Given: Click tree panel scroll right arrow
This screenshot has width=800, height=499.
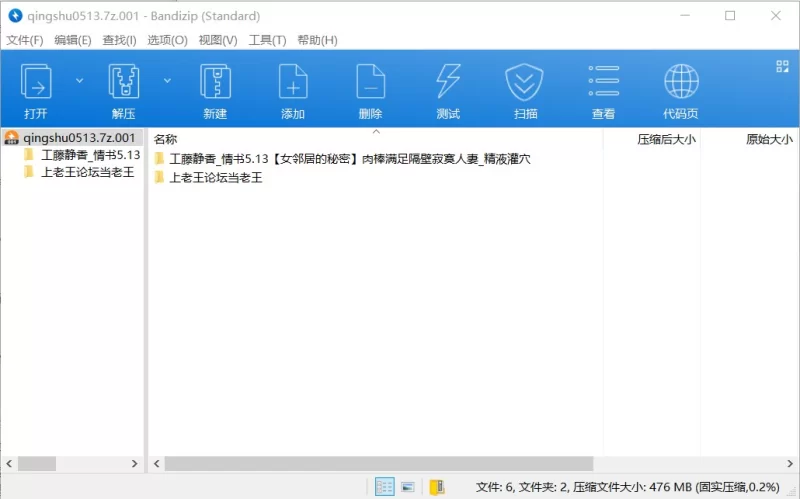Looking at the screenshot, I should point(134,463).
